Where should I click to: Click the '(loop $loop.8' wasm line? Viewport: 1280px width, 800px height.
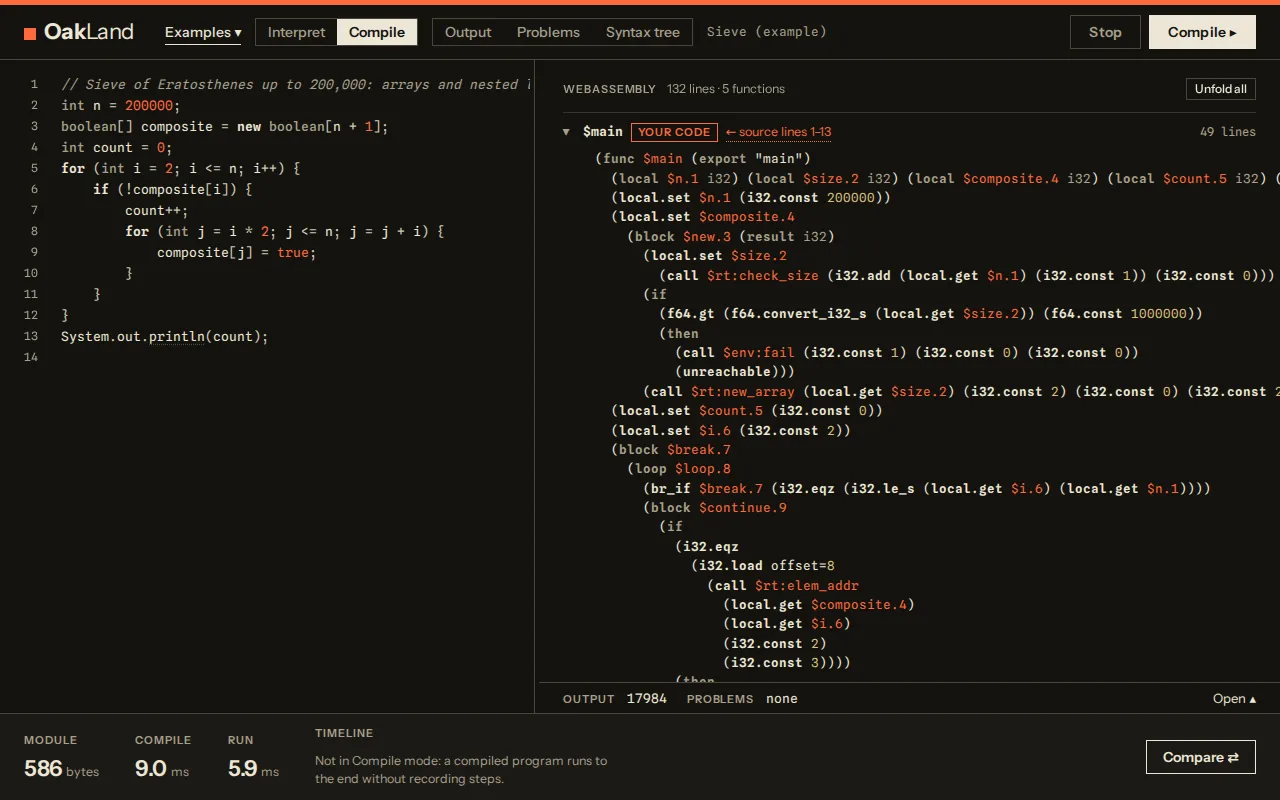pyautogui.click(x=679, y=468)
